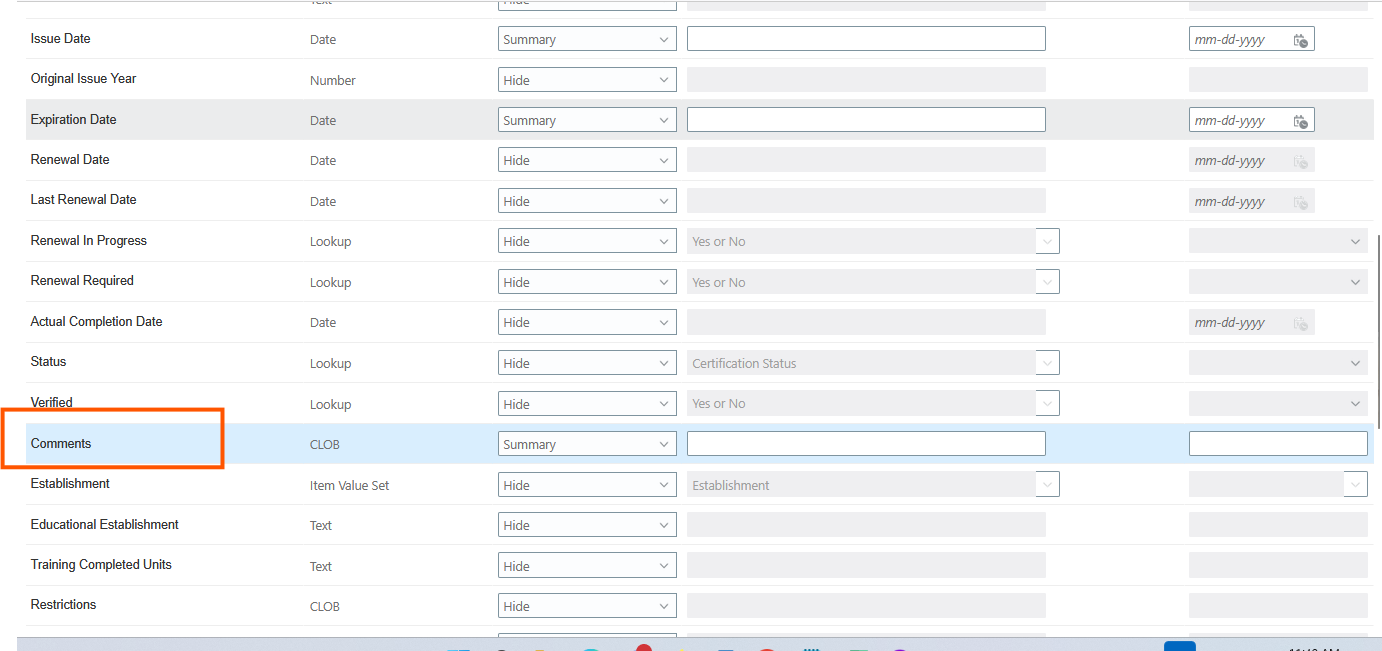Click the wide text field in Comments row
This screenshot has height=651, width=1382.
866,444
